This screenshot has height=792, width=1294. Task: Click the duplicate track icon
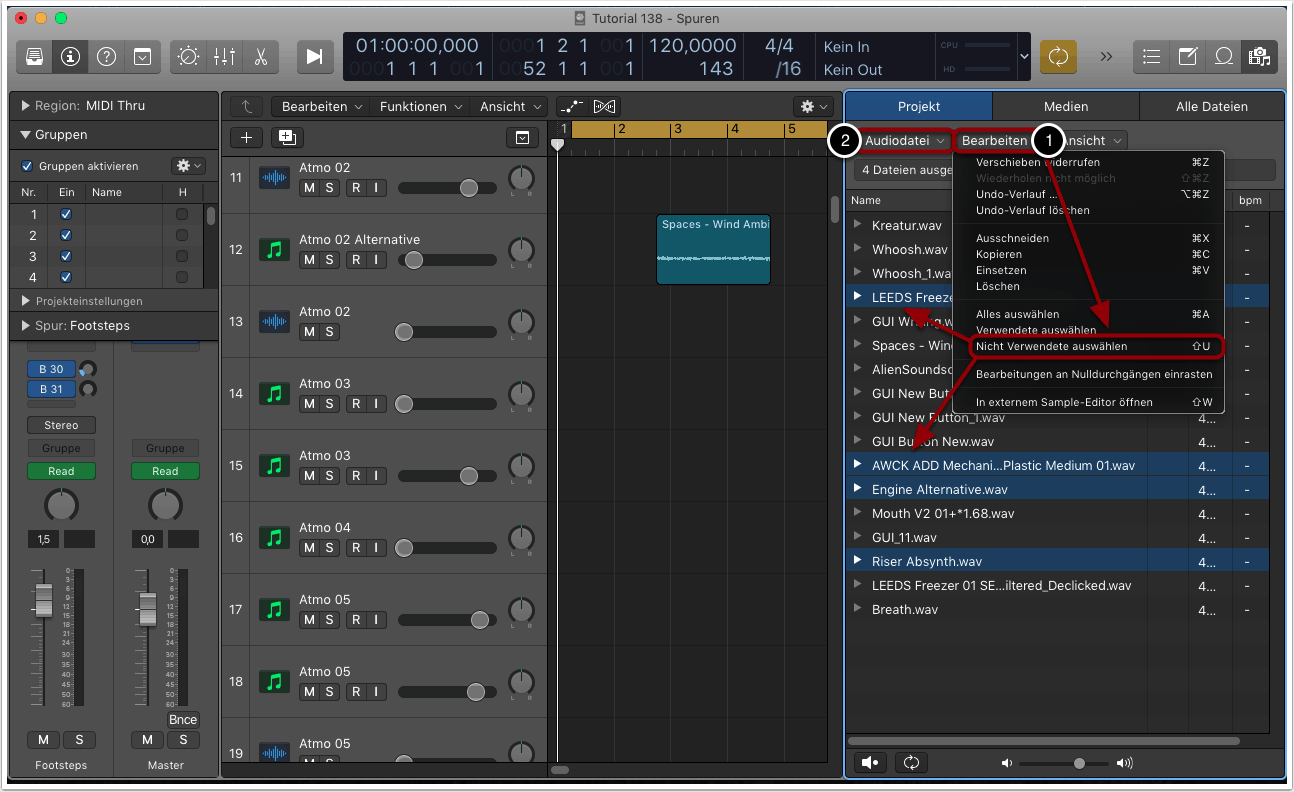tap(287, 138)
